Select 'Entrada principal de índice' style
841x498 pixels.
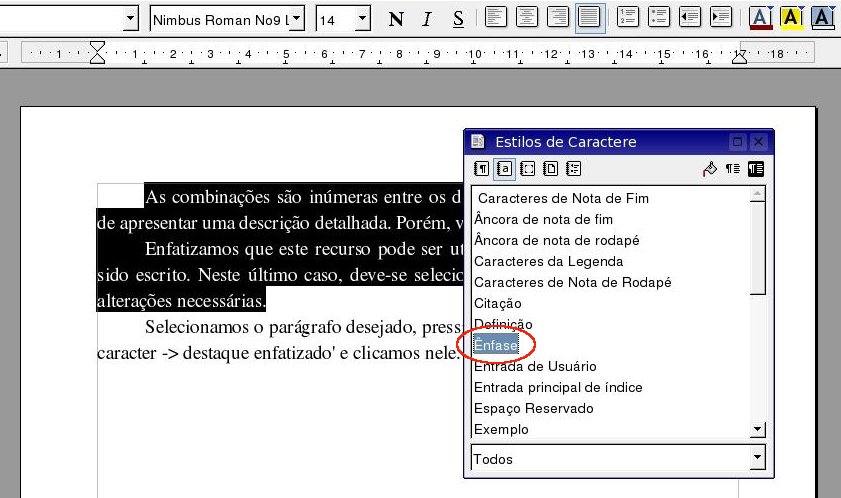[x=558, y=387]
